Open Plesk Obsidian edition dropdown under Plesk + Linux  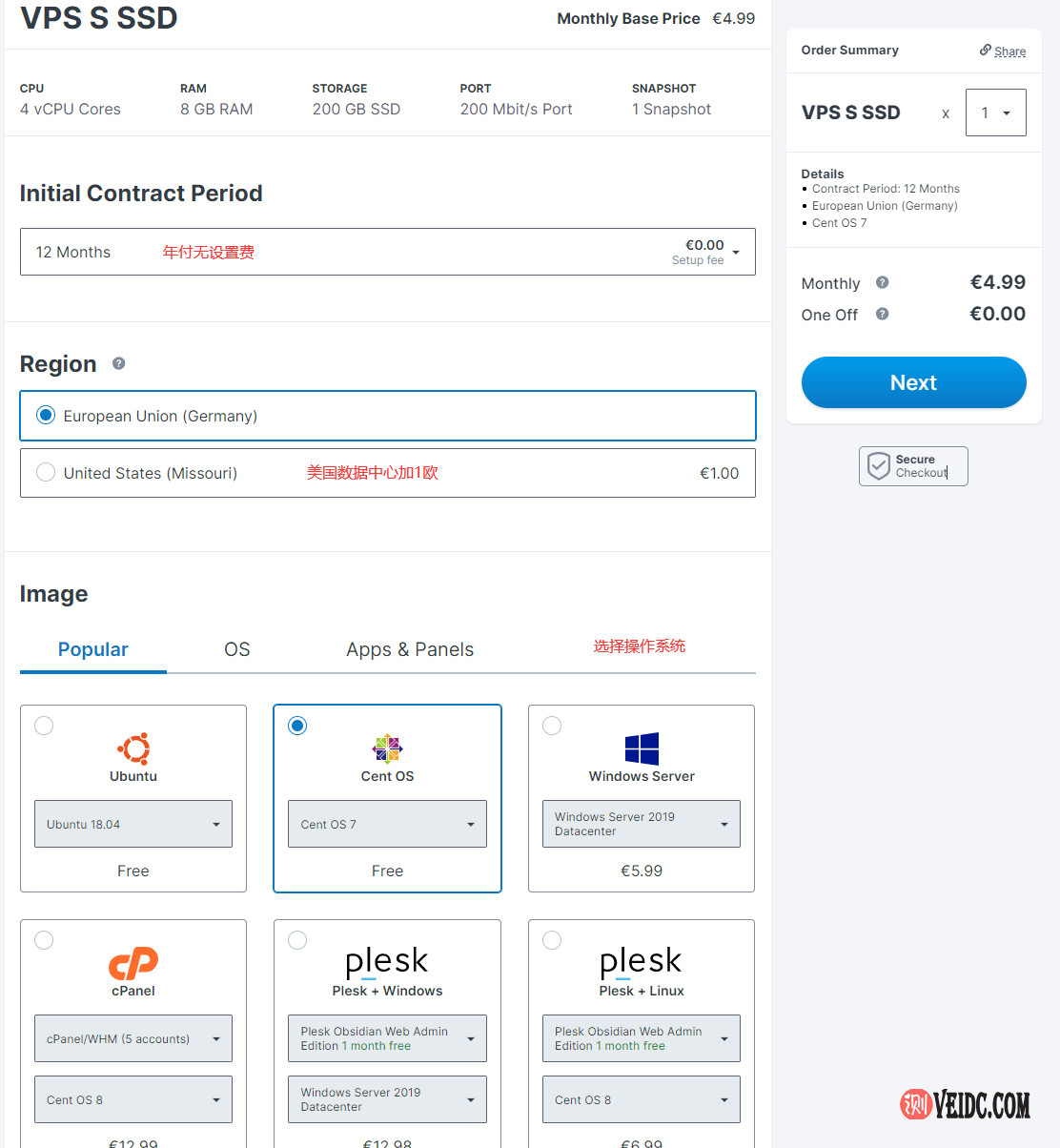click(x=642, y=1038)
